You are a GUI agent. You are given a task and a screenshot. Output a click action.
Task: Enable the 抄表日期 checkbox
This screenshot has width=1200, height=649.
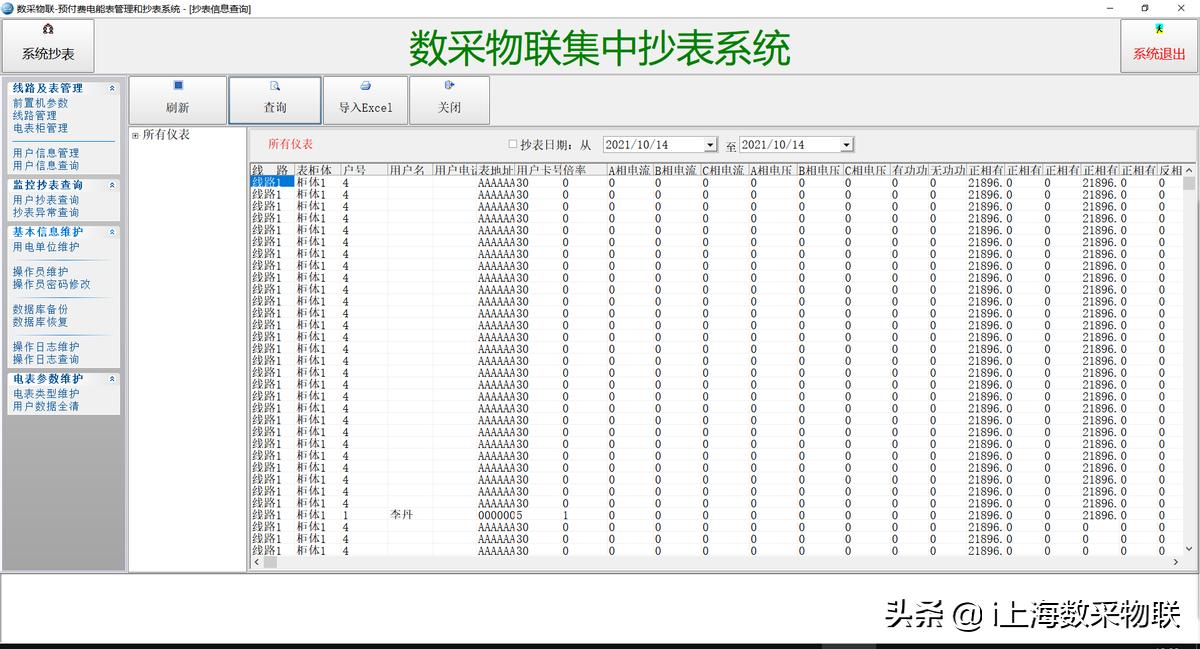coord(513,145)
